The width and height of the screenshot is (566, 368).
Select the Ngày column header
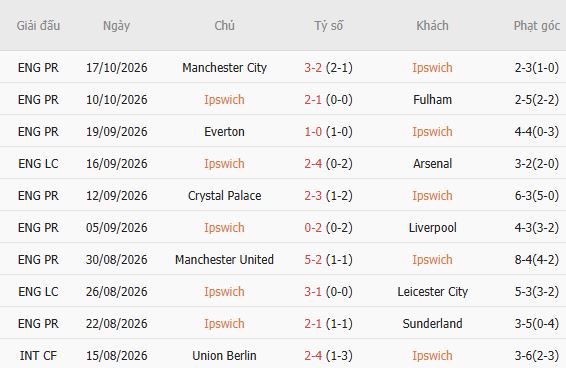pos(116,26)
